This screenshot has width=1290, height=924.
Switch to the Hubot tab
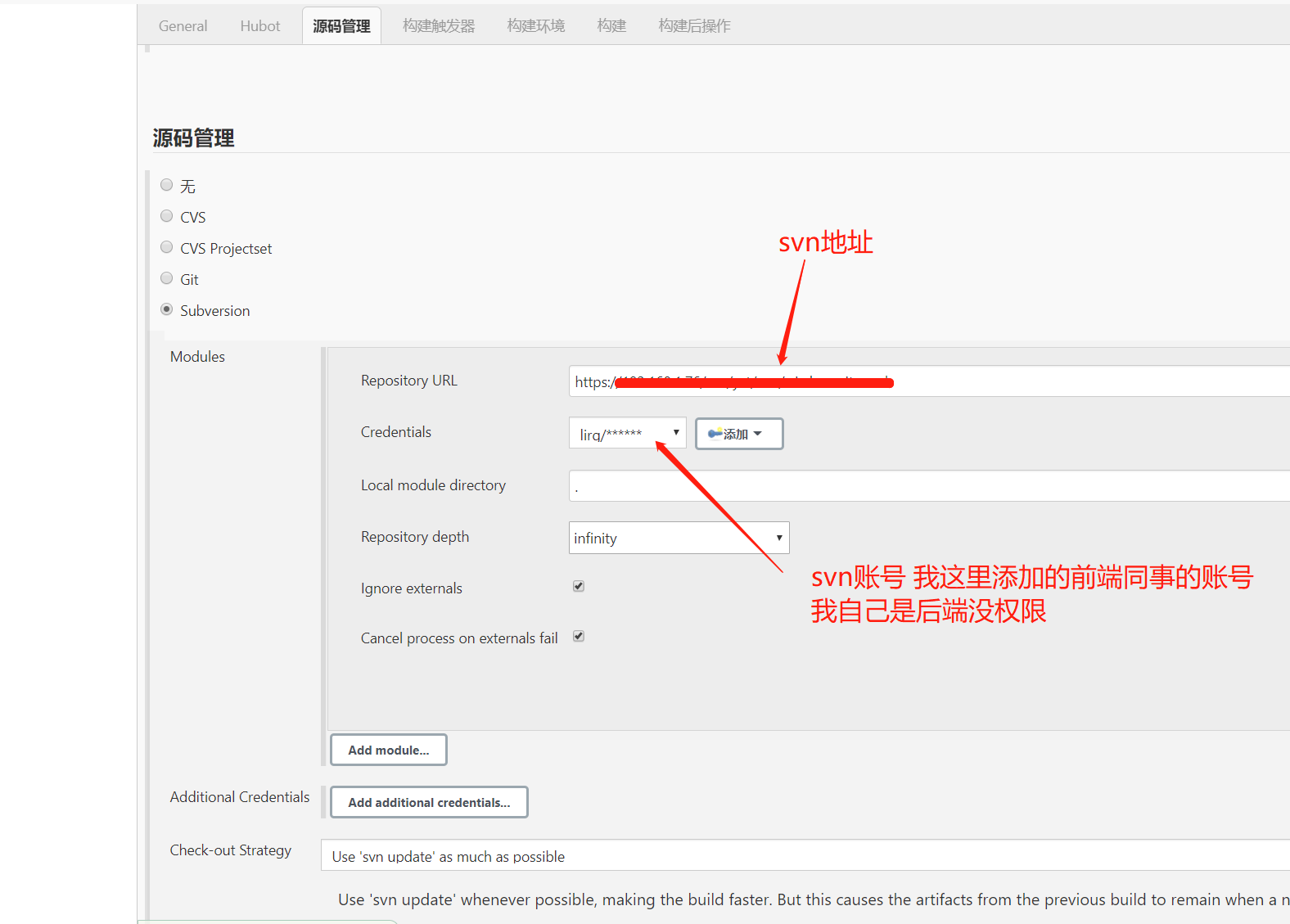[260, 26]
